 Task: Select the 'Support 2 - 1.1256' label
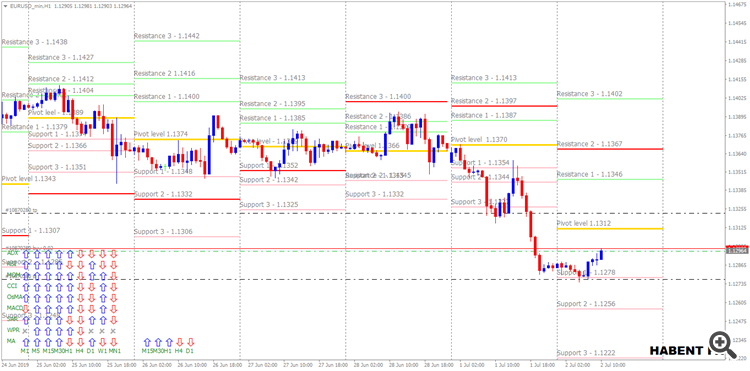(x=586, y=304)
